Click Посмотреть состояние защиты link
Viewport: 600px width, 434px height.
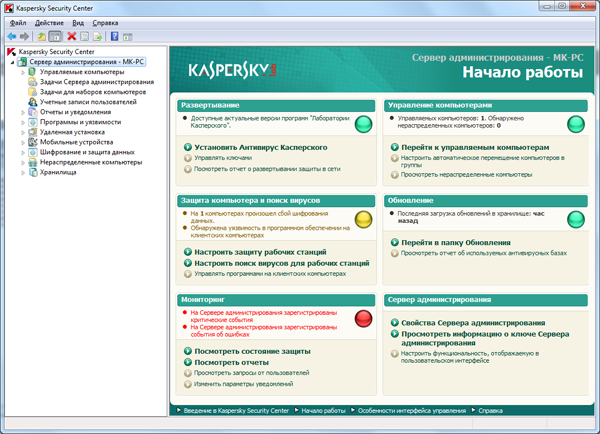(x=252, y=351)
